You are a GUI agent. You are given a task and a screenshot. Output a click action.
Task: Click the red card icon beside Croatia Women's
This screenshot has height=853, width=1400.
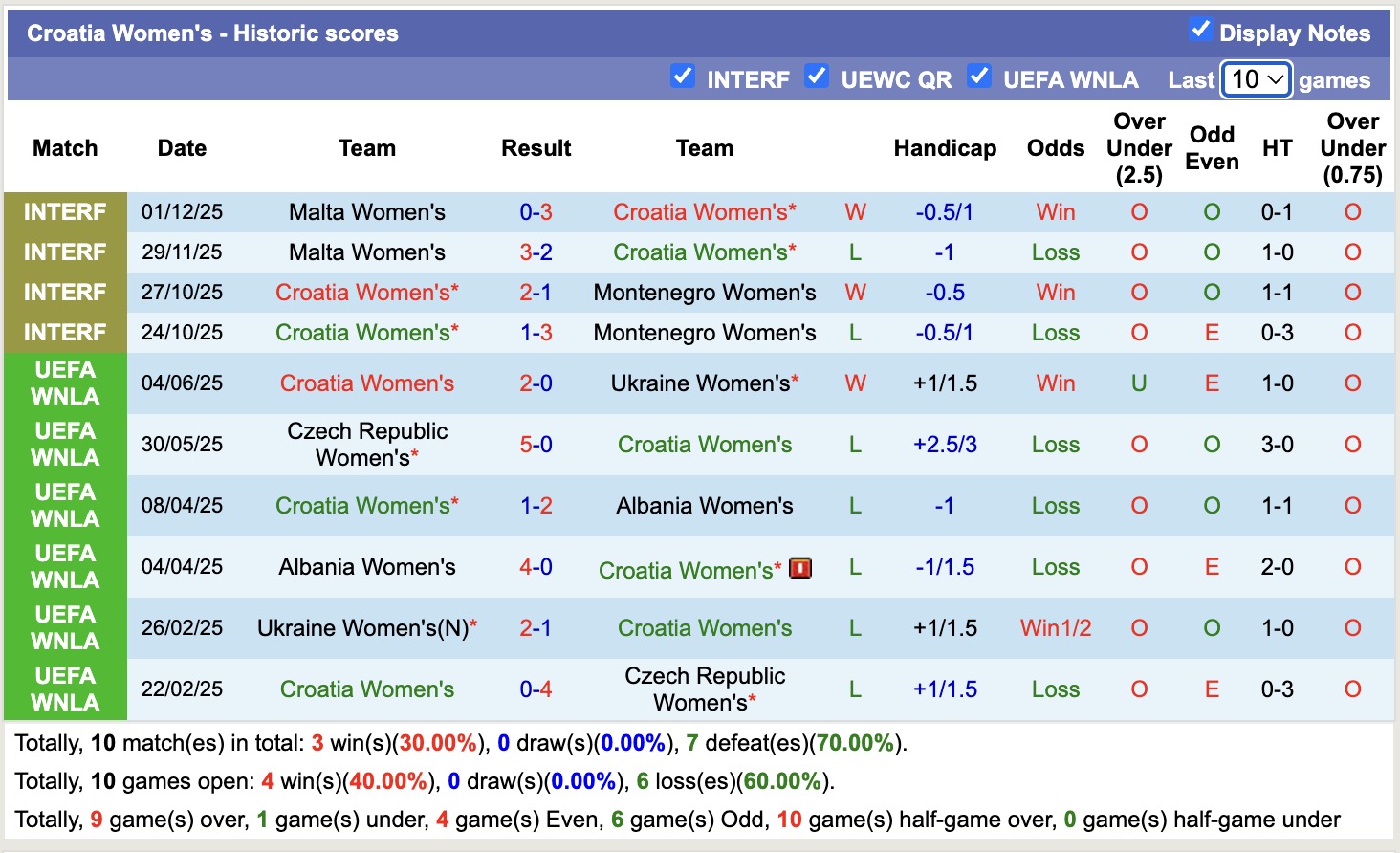[x=800, y=568]
